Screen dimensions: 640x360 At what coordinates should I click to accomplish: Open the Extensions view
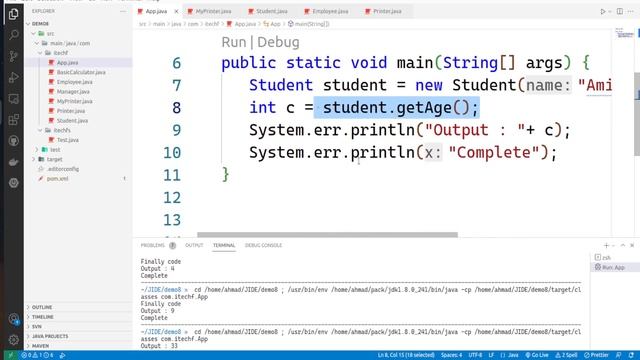[13, 120]
